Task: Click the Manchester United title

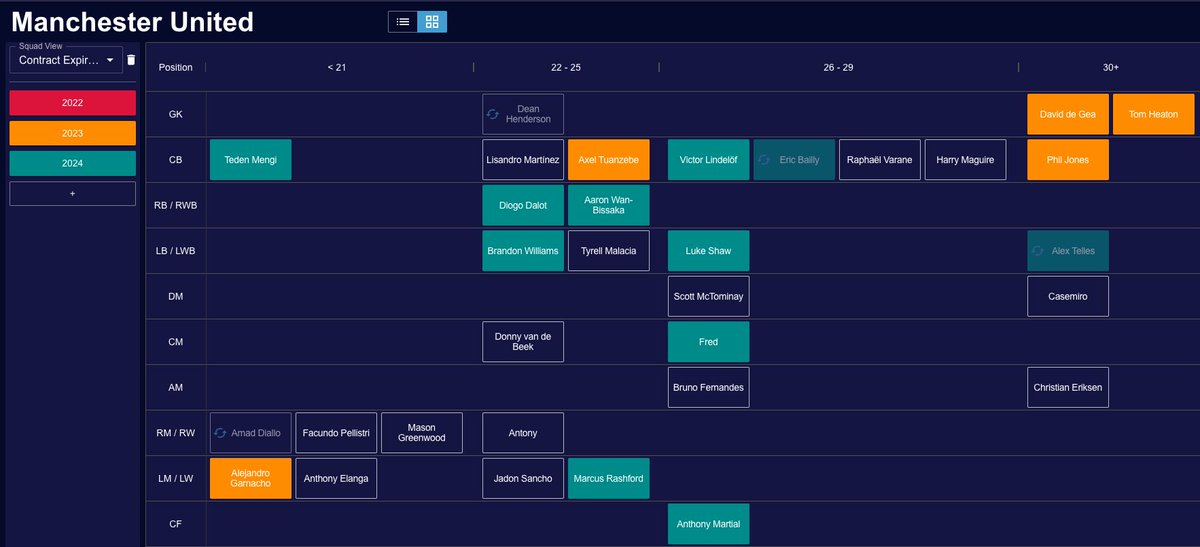Action: 132,21
